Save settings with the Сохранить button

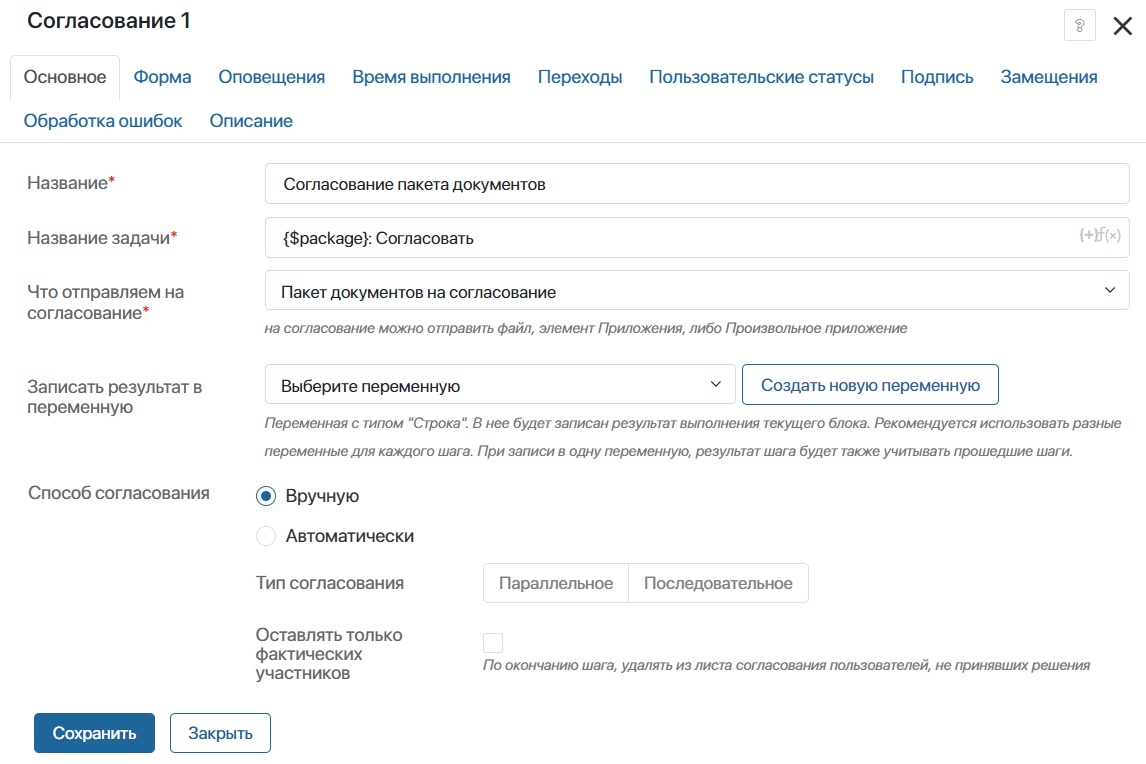tap(94, 733)
